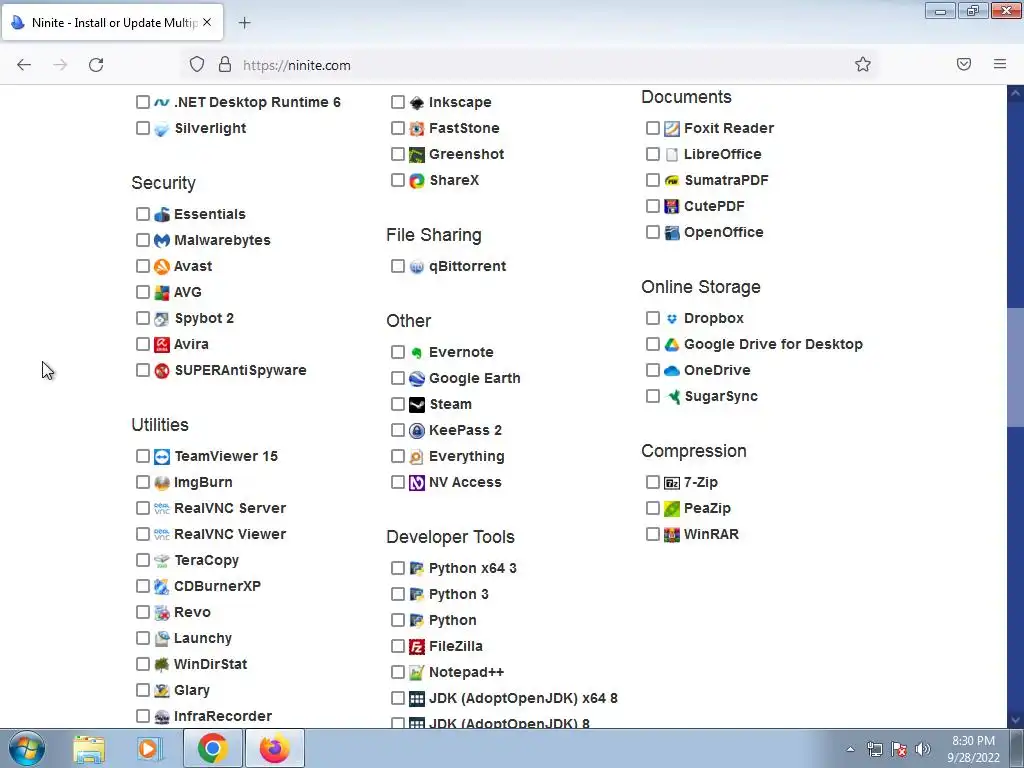Close the Ninite tab
The width and height of the screenshot is (1024, 768).
pos(207,22)
